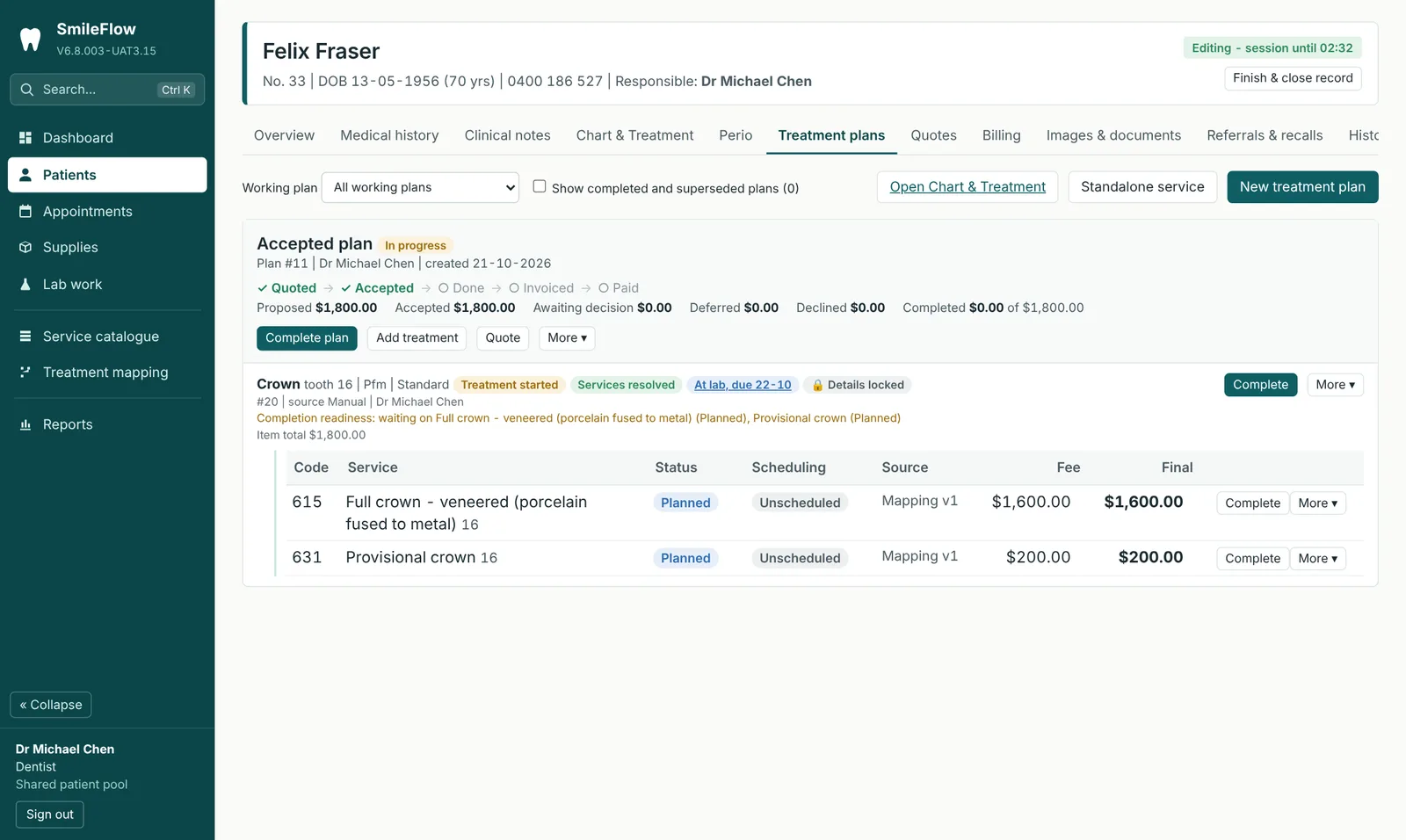Open Images & documents tab
Image resolution: width=1406 pixels, height=840 pixels.
pos(1113,135)
